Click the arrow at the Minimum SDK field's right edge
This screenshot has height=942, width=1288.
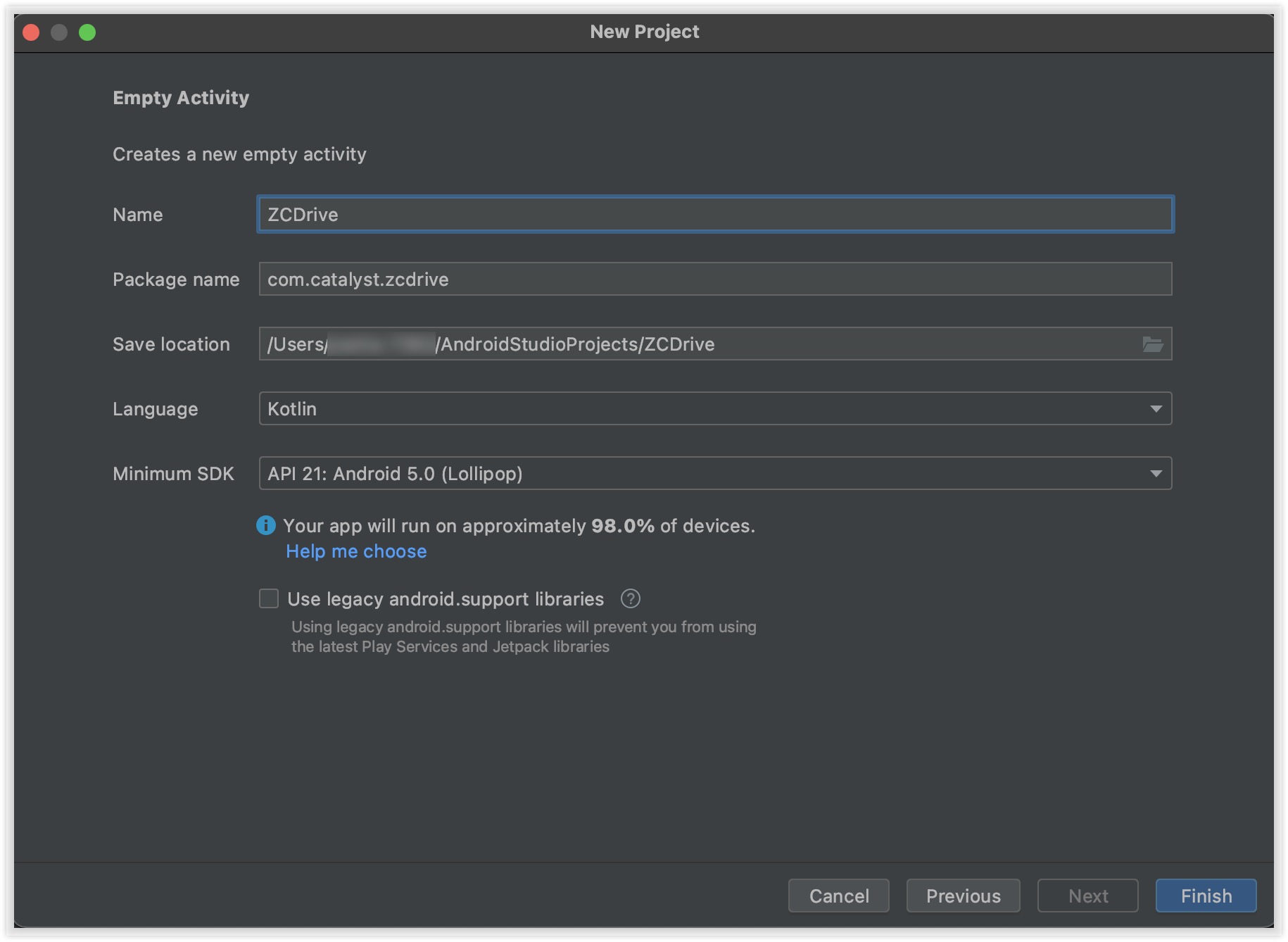pos(1156,474)
